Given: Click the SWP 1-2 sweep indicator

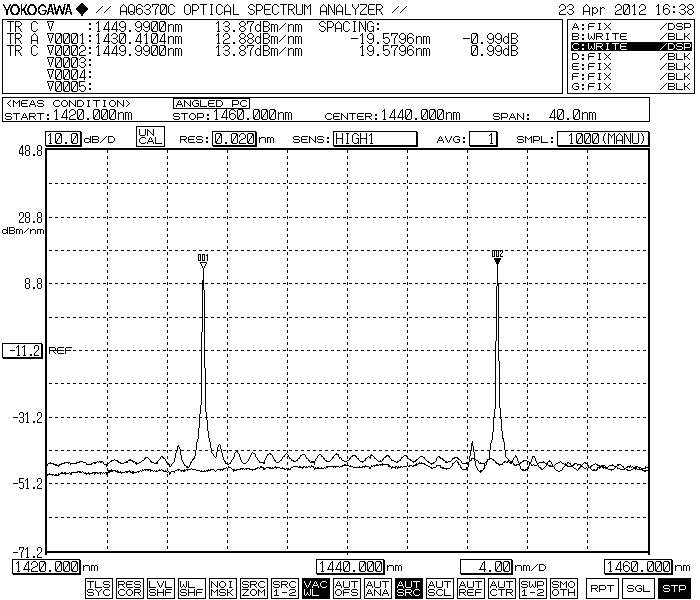Looking at the screenshot, I should coord(533,588).
